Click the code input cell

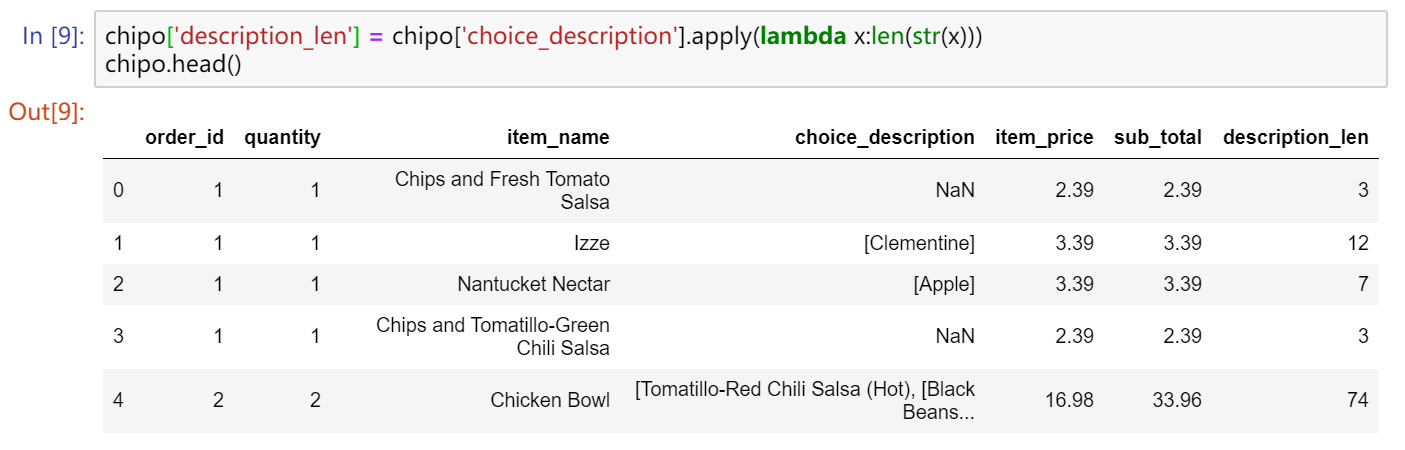[740, 50]
